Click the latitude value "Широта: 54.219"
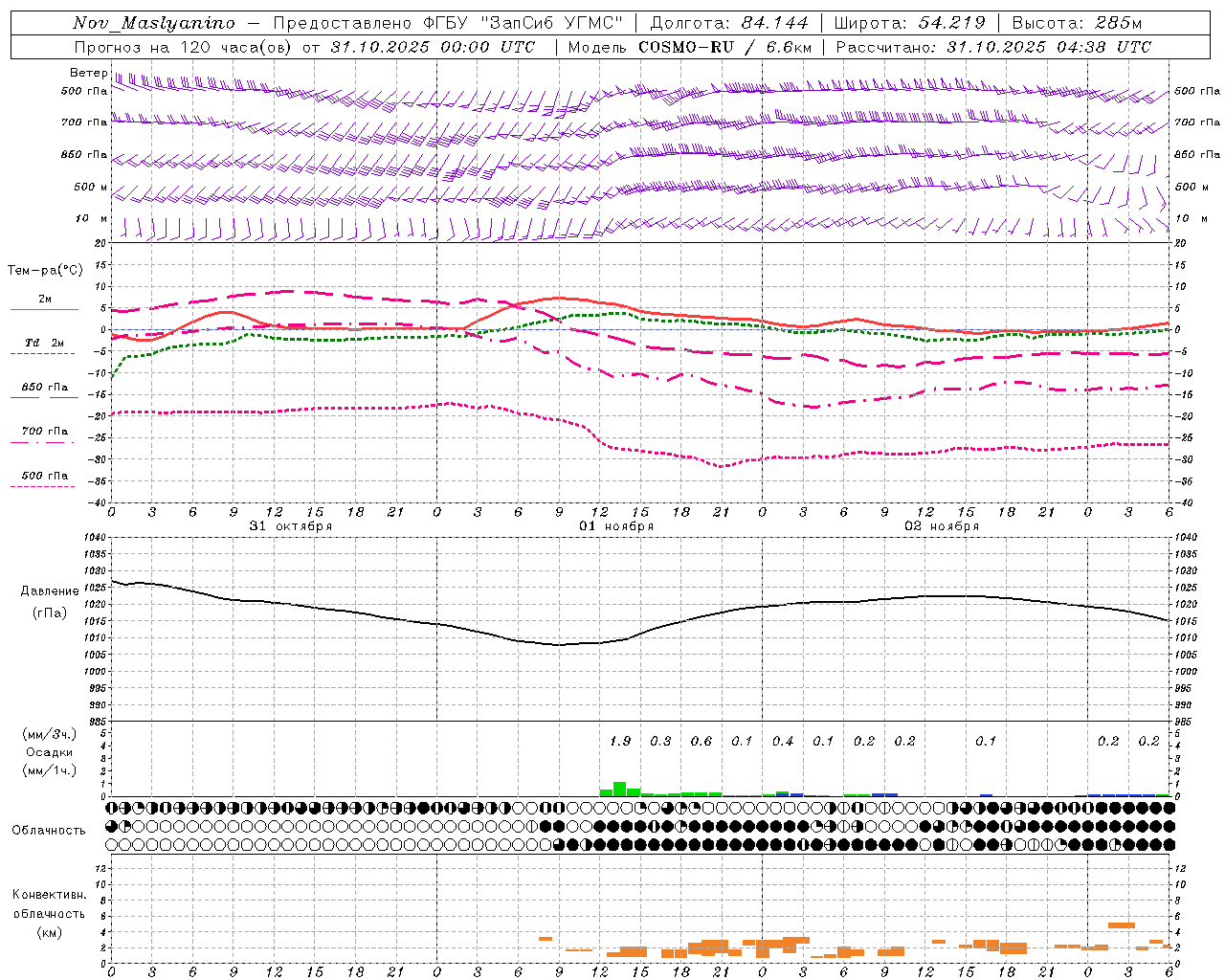The height and width of the screenshot is (980, 1225). point(909,23)
